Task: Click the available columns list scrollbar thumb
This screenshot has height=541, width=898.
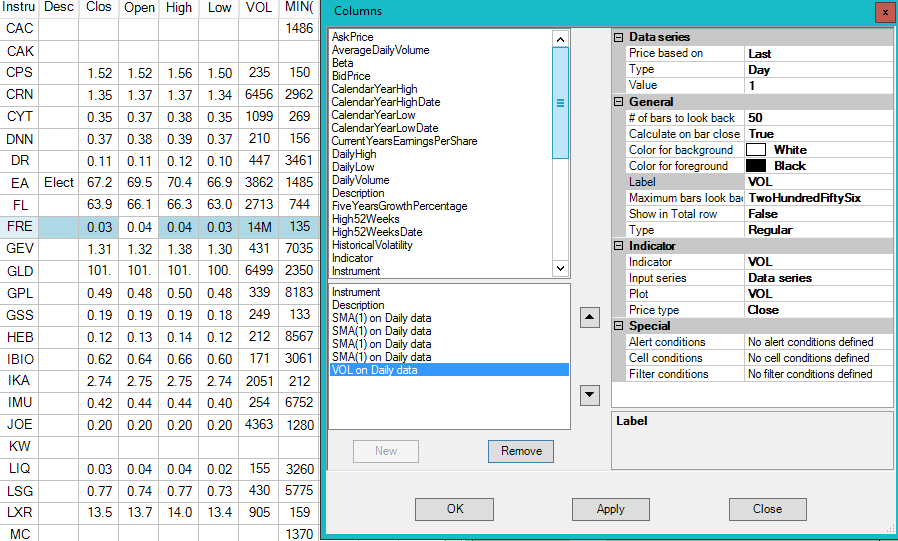Action: click(560, 103)
